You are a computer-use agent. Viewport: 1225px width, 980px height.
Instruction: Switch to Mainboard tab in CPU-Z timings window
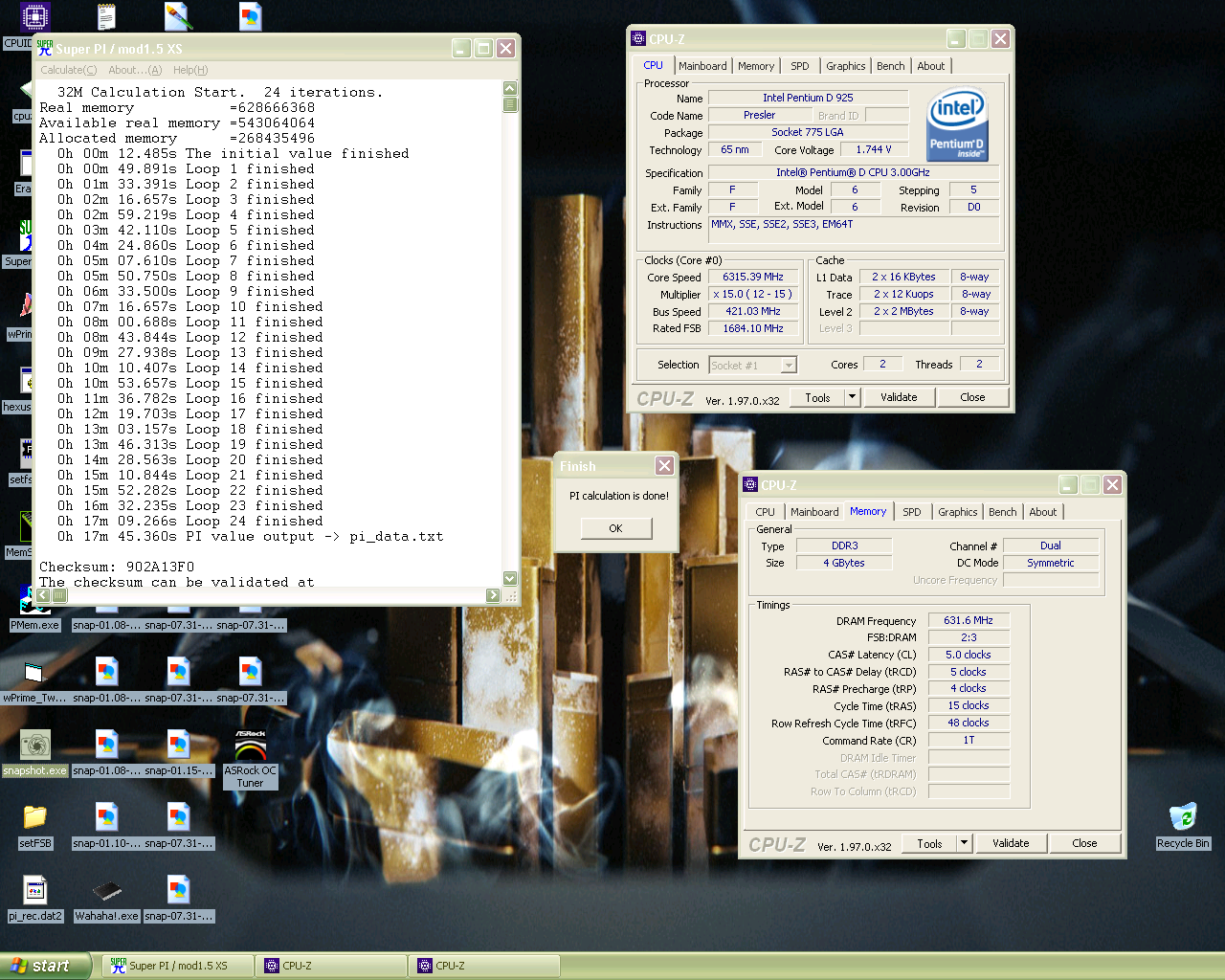(x=814, y=512)
